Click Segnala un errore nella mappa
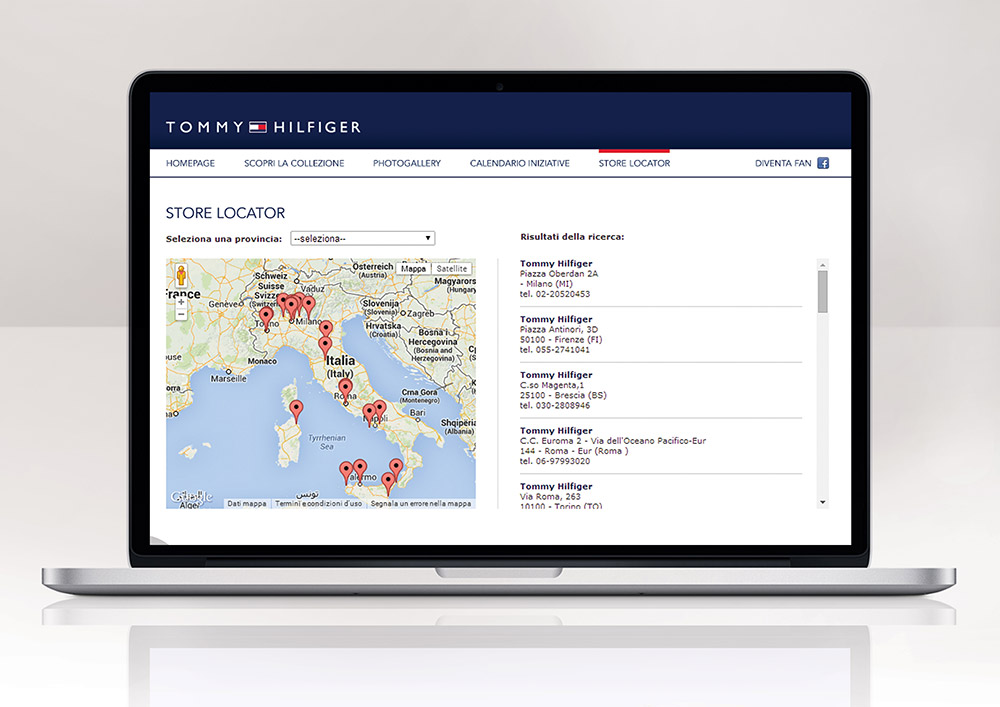The image size is (1000, 707). click(x=421, y=504)
